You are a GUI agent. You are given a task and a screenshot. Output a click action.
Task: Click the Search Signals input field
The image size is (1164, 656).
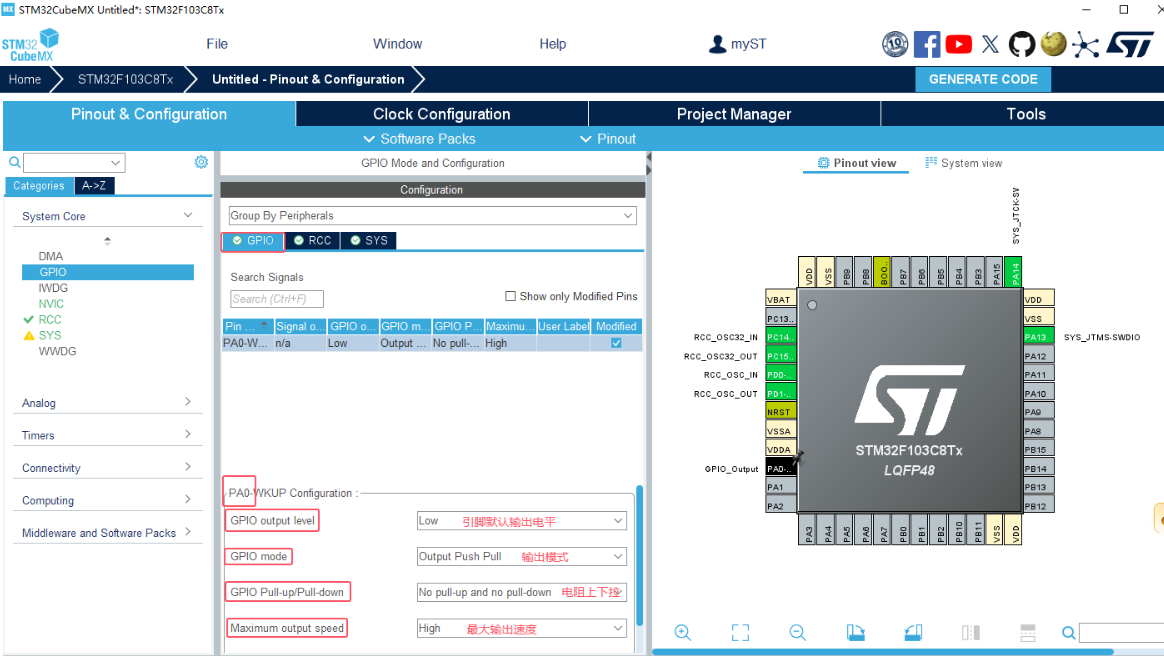click(277, 299)
